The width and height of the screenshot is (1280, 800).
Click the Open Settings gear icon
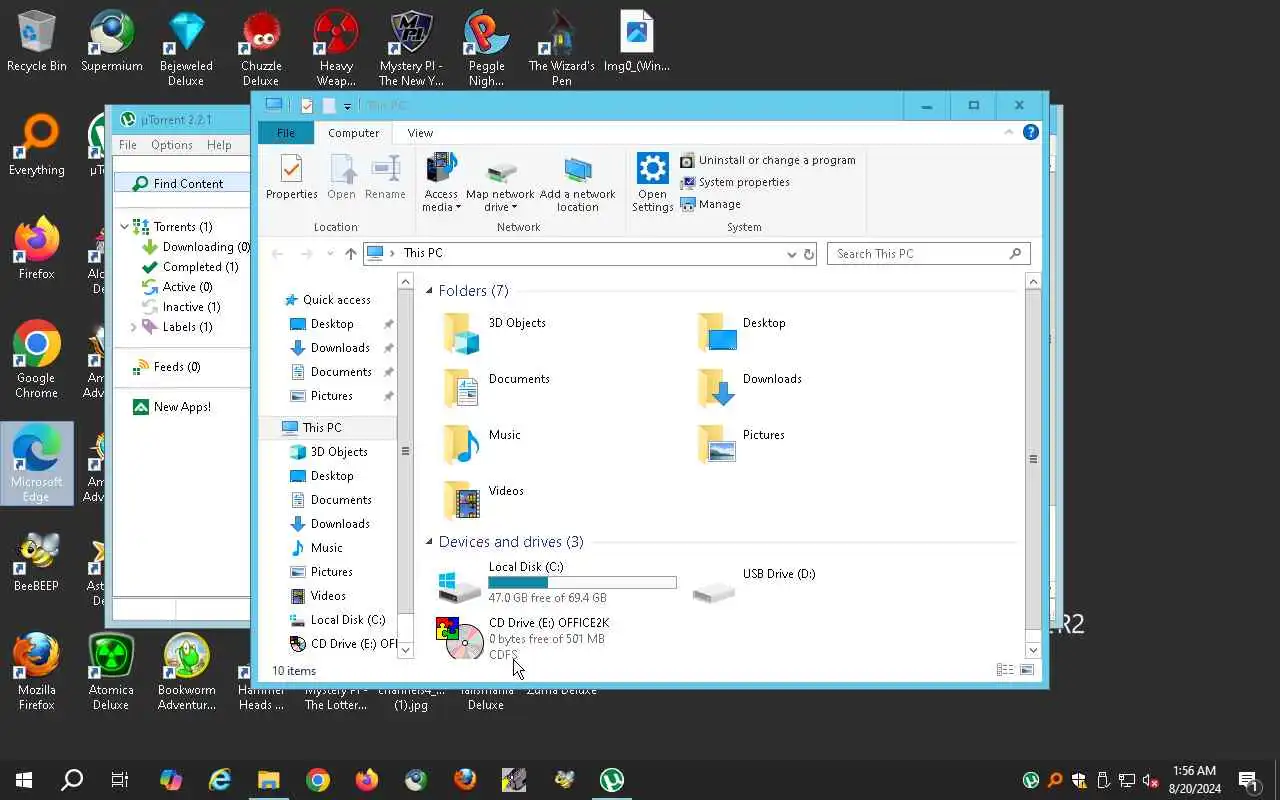652,168
